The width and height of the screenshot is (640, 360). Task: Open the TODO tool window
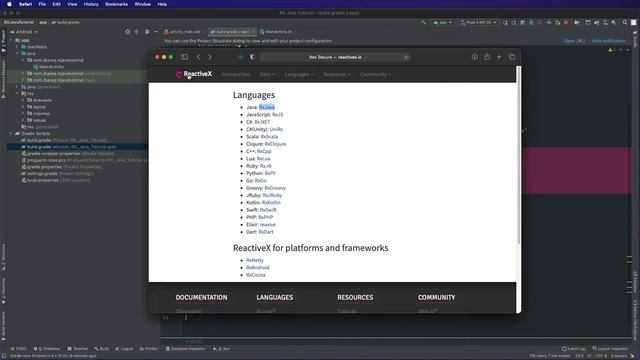tap(18, 349)
